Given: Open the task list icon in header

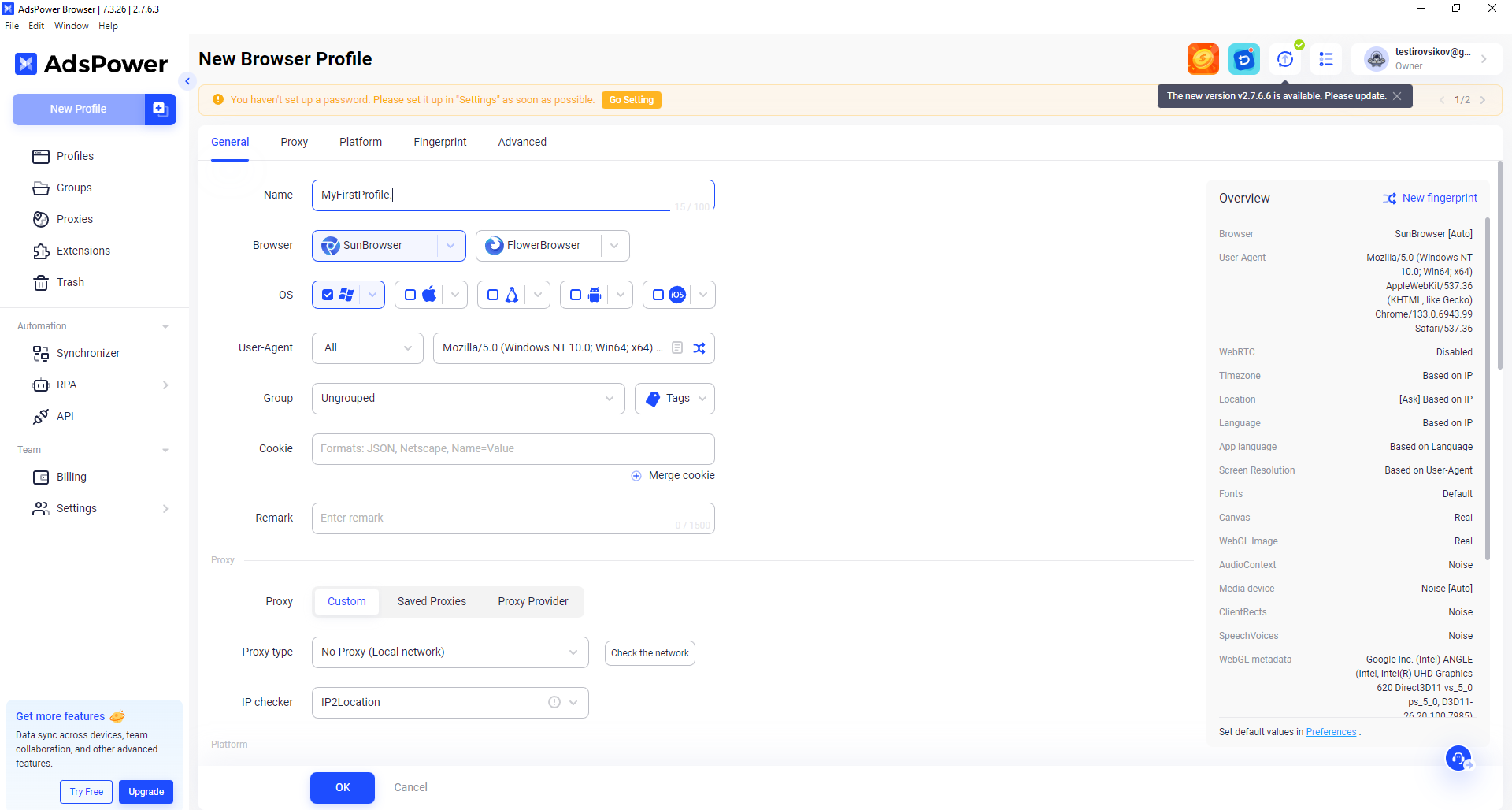Looking at the screenshot, I should tap(1326, 59).
